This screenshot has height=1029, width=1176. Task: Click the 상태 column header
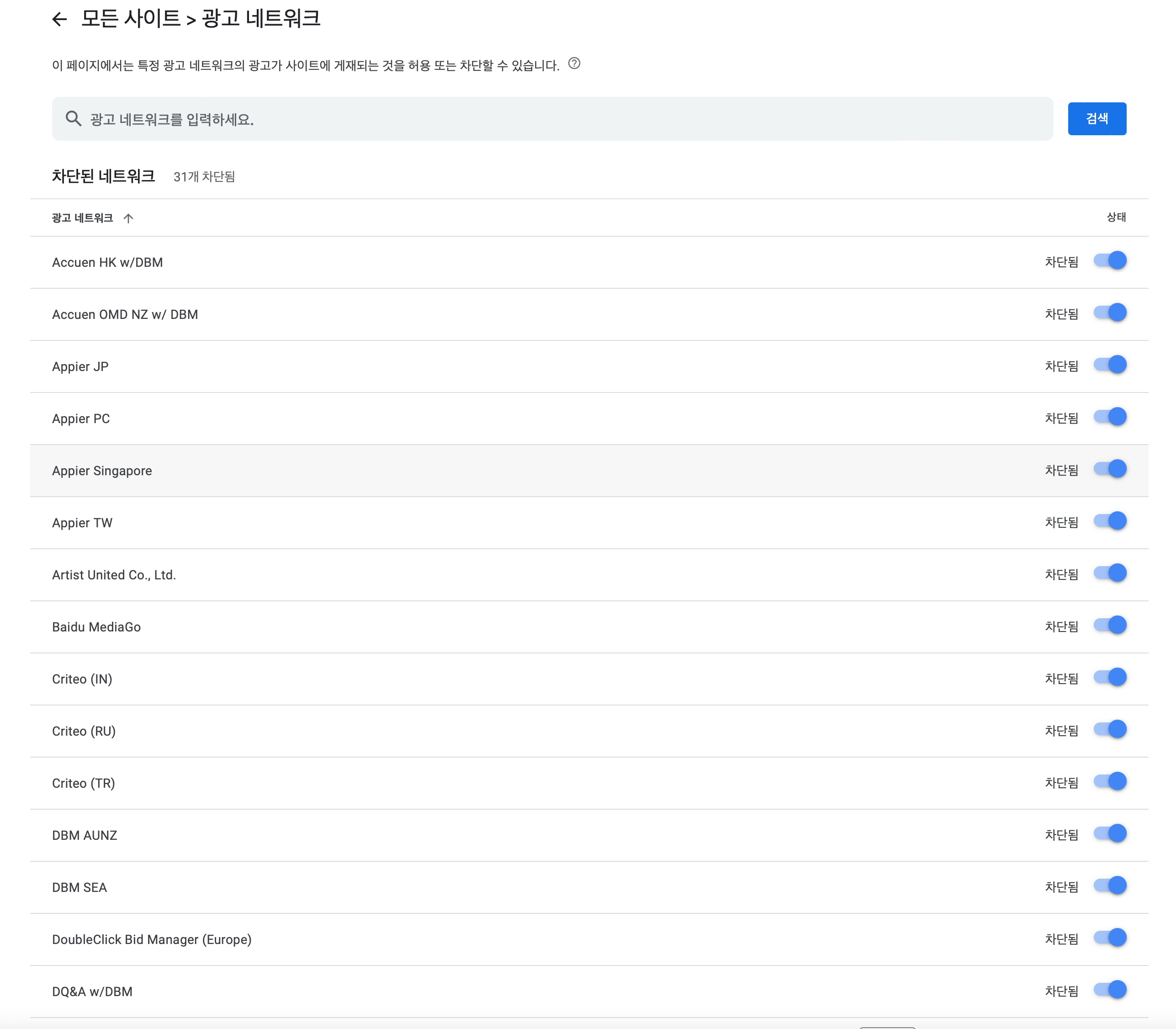point(1116,217)
